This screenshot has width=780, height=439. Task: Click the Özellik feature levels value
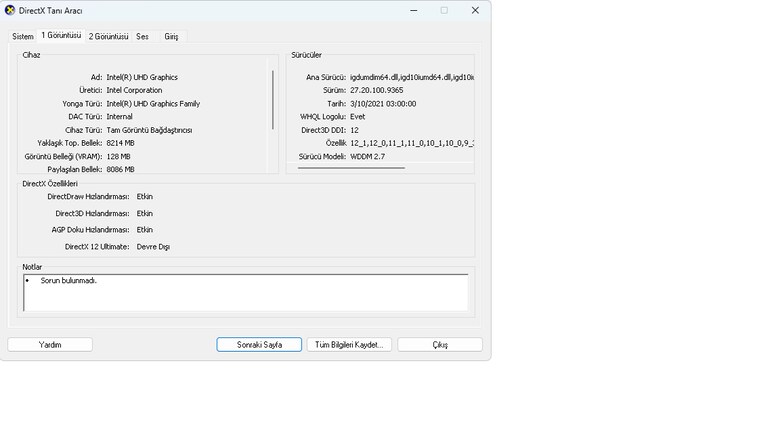pos(411,143)
